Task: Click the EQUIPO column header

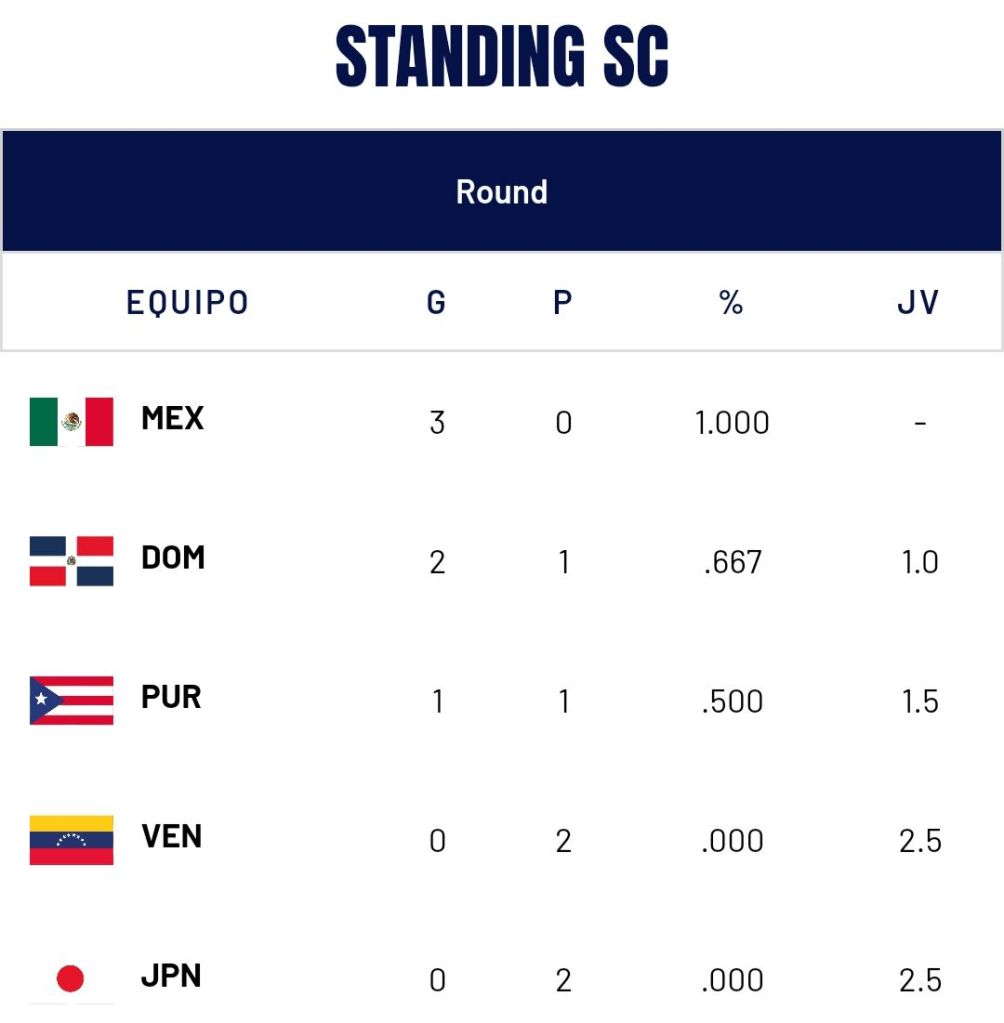Action: pyautogui.click(x=188, y=302)
